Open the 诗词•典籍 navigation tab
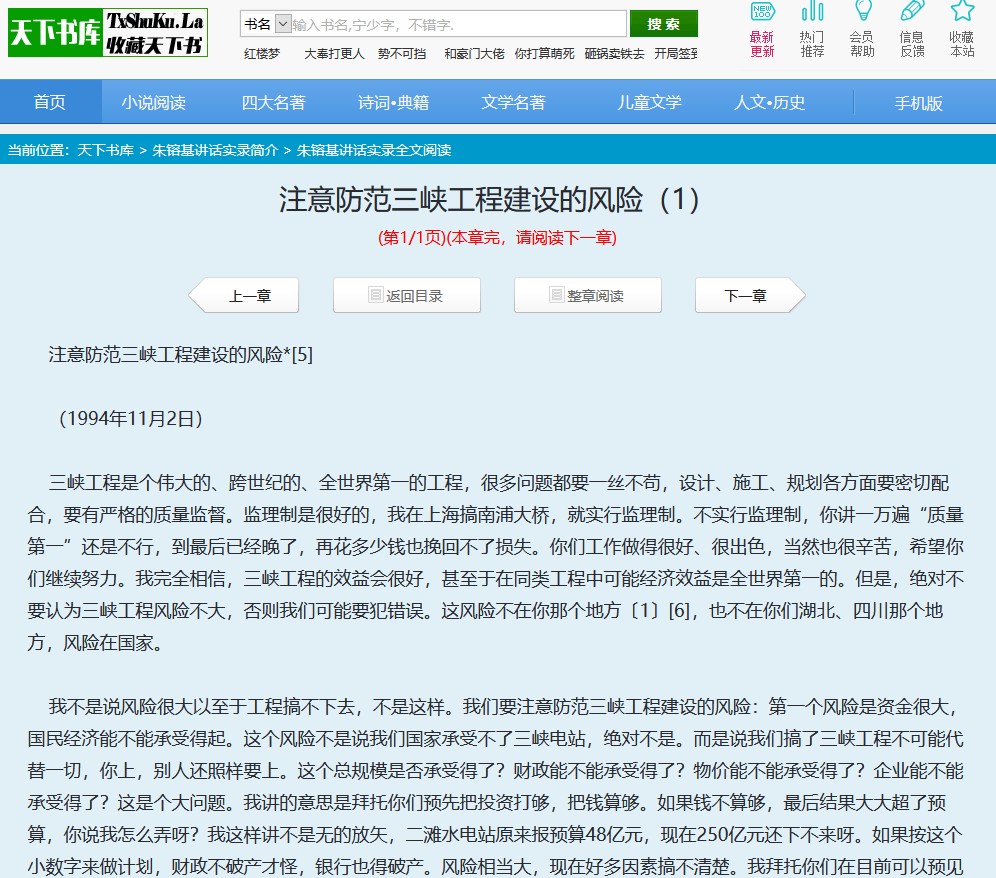Image resolution: width=996 pixels, height=878 pixels. pyautogui.click(x=393, y=102)
